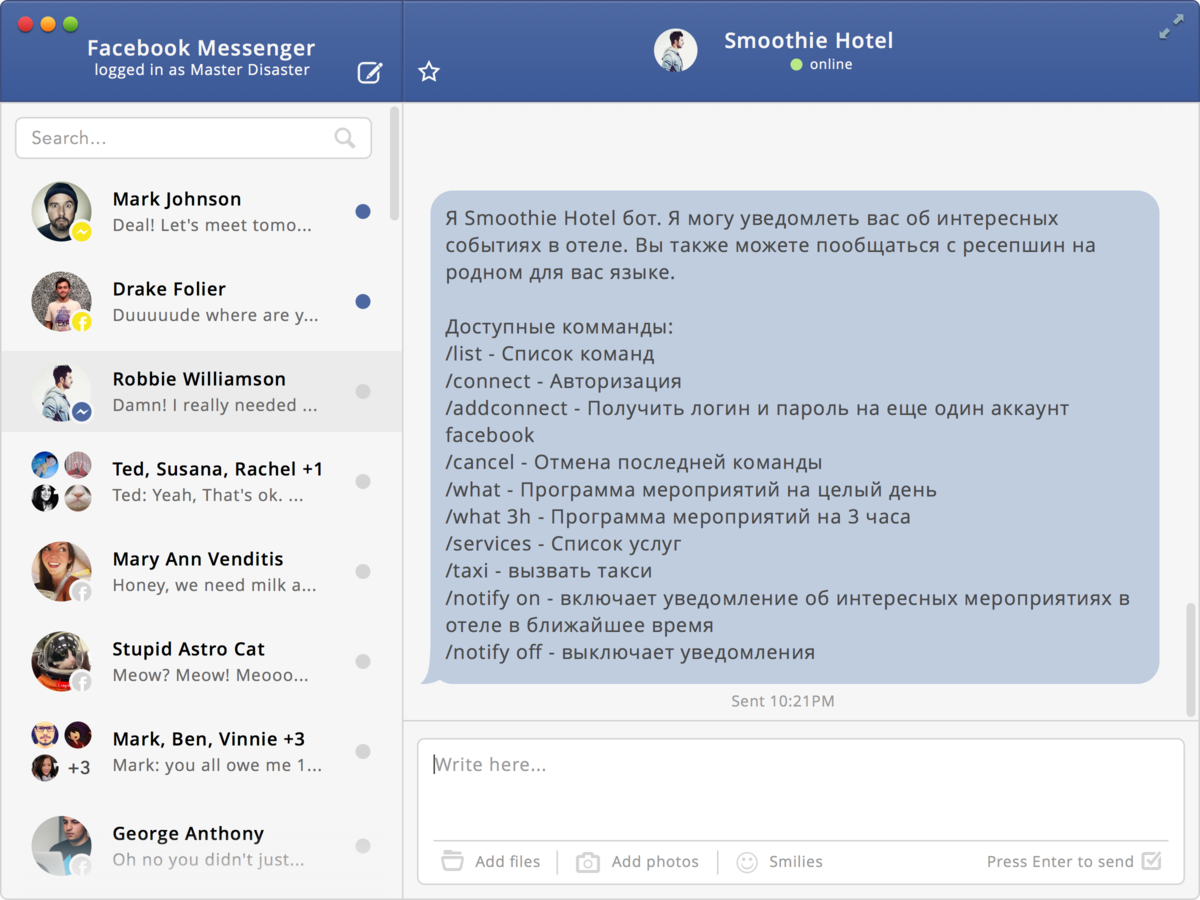Viewport: 1200px width, 900px height.
Task: Click the chat history scrollbar
Action: 1191,660
